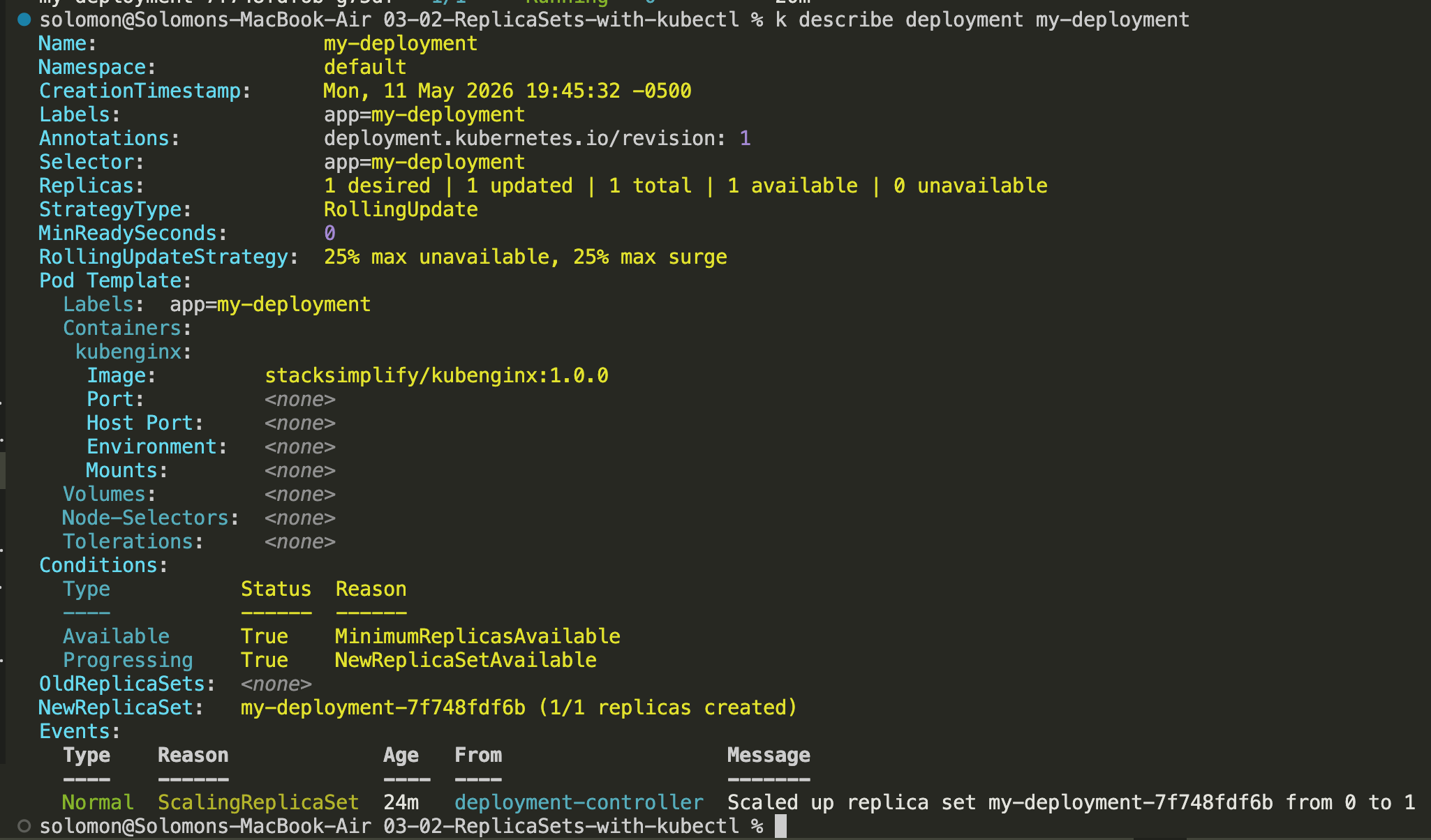Click the Namespace value 'default'

(x=365, y=67)
